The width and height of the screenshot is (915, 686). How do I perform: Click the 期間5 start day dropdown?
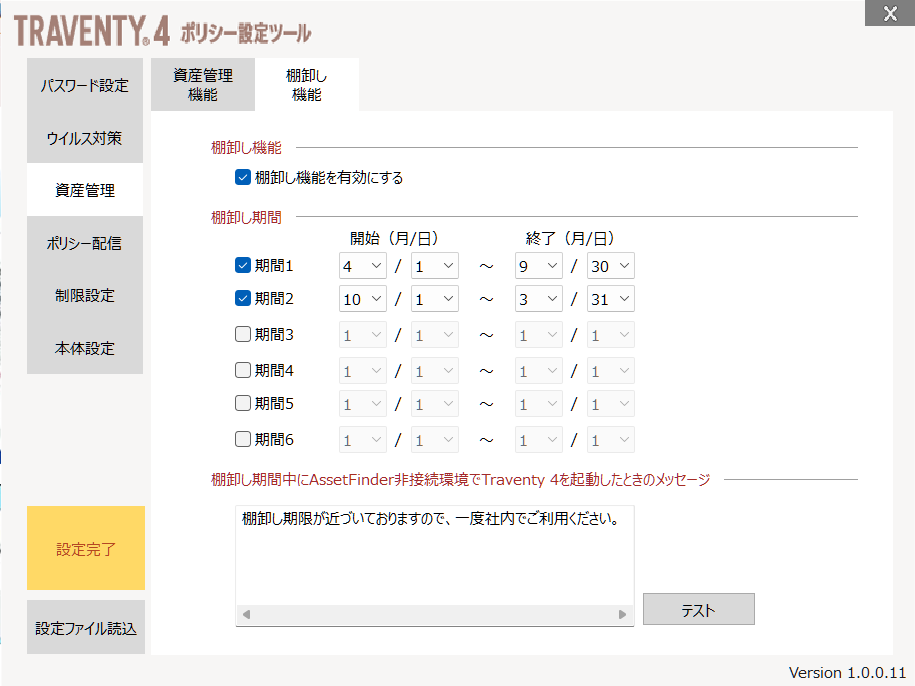tap(435, 404)
